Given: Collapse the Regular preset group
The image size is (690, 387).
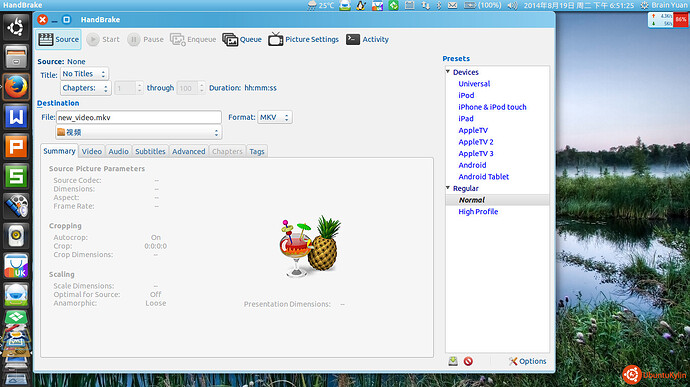Looking at the screenshot, I should 448,188.
